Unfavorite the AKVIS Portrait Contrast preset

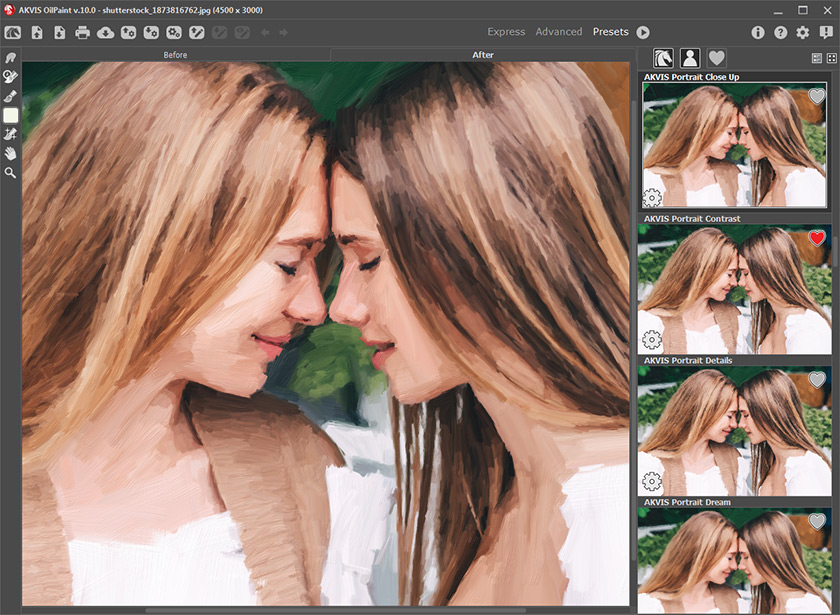coord(817,238)
